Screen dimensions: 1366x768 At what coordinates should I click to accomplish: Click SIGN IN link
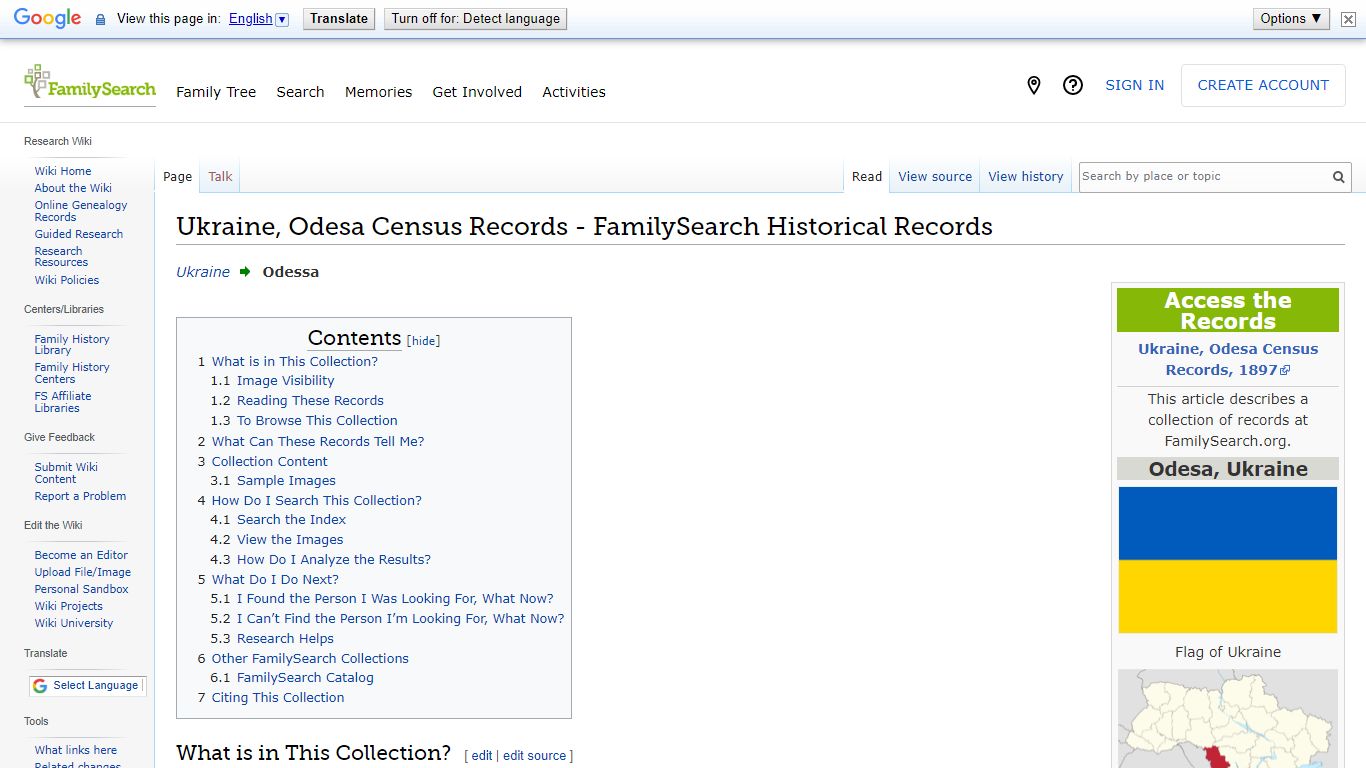pos(1134,86)
